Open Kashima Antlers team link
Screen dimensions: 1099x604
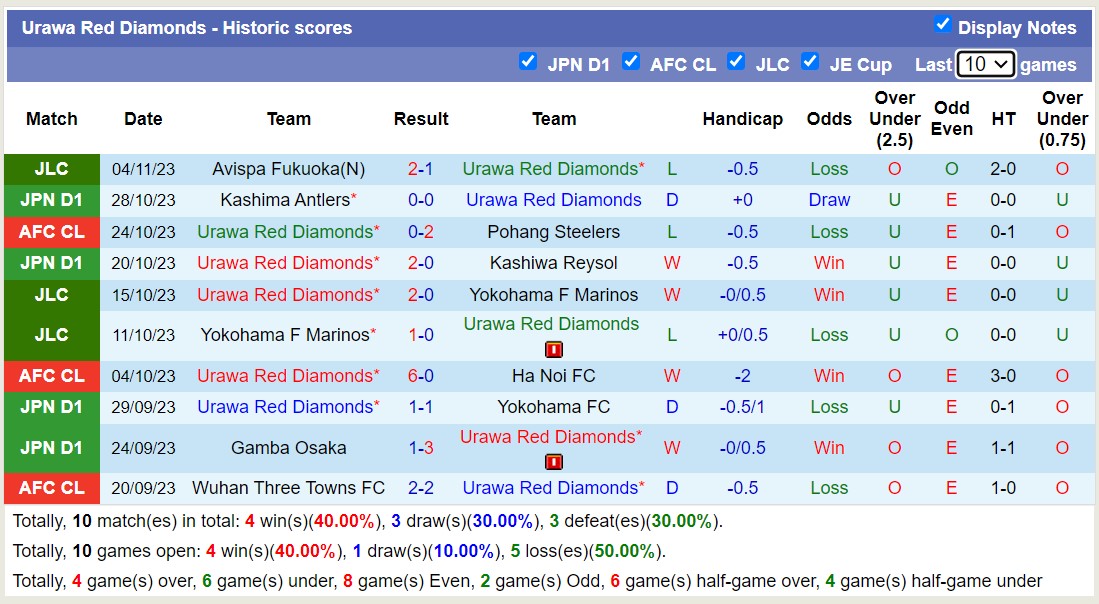(285, 200)
